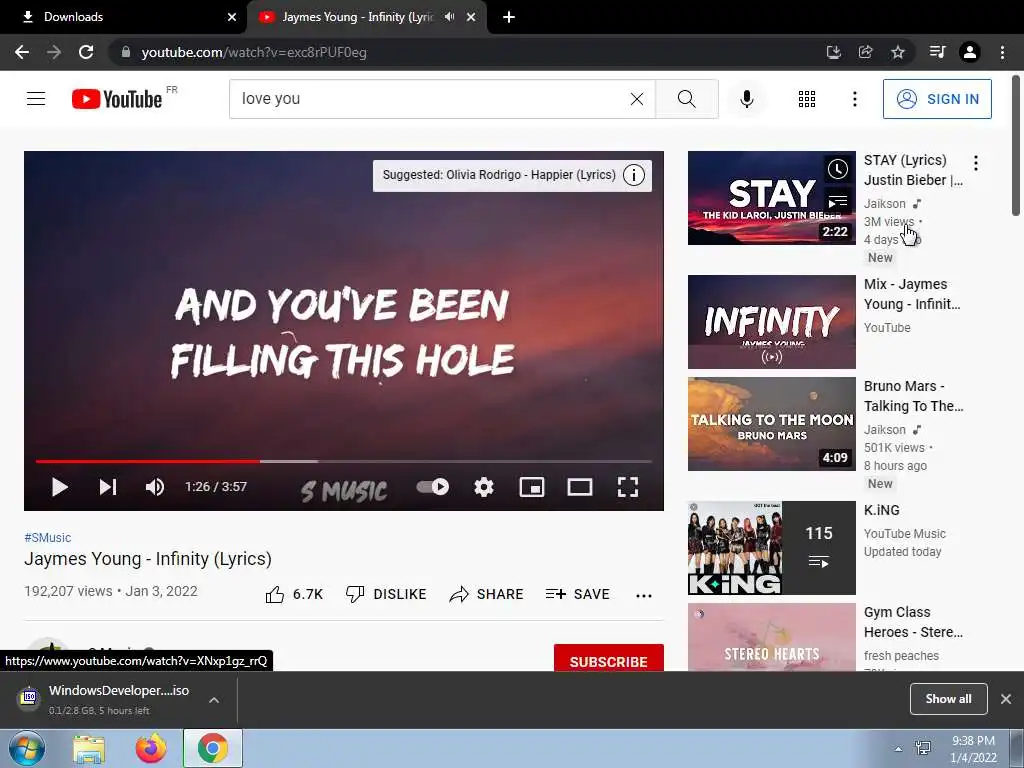Screen dimensions: 1024x768
Task: Bookmark this page with star
Action: click(x=898, y=52)
